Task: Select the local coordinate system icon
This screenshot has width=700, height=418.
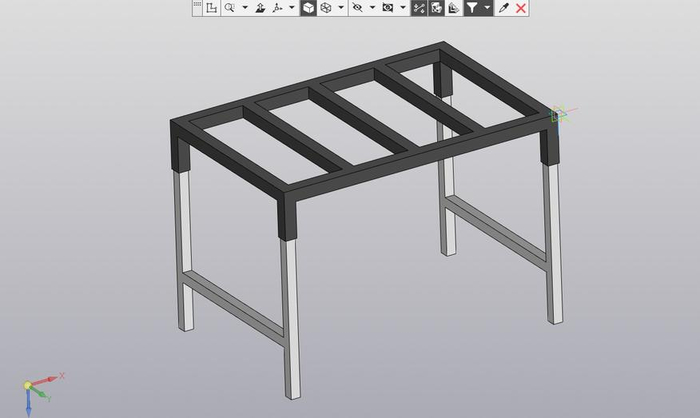Action: tap(212, 8)
